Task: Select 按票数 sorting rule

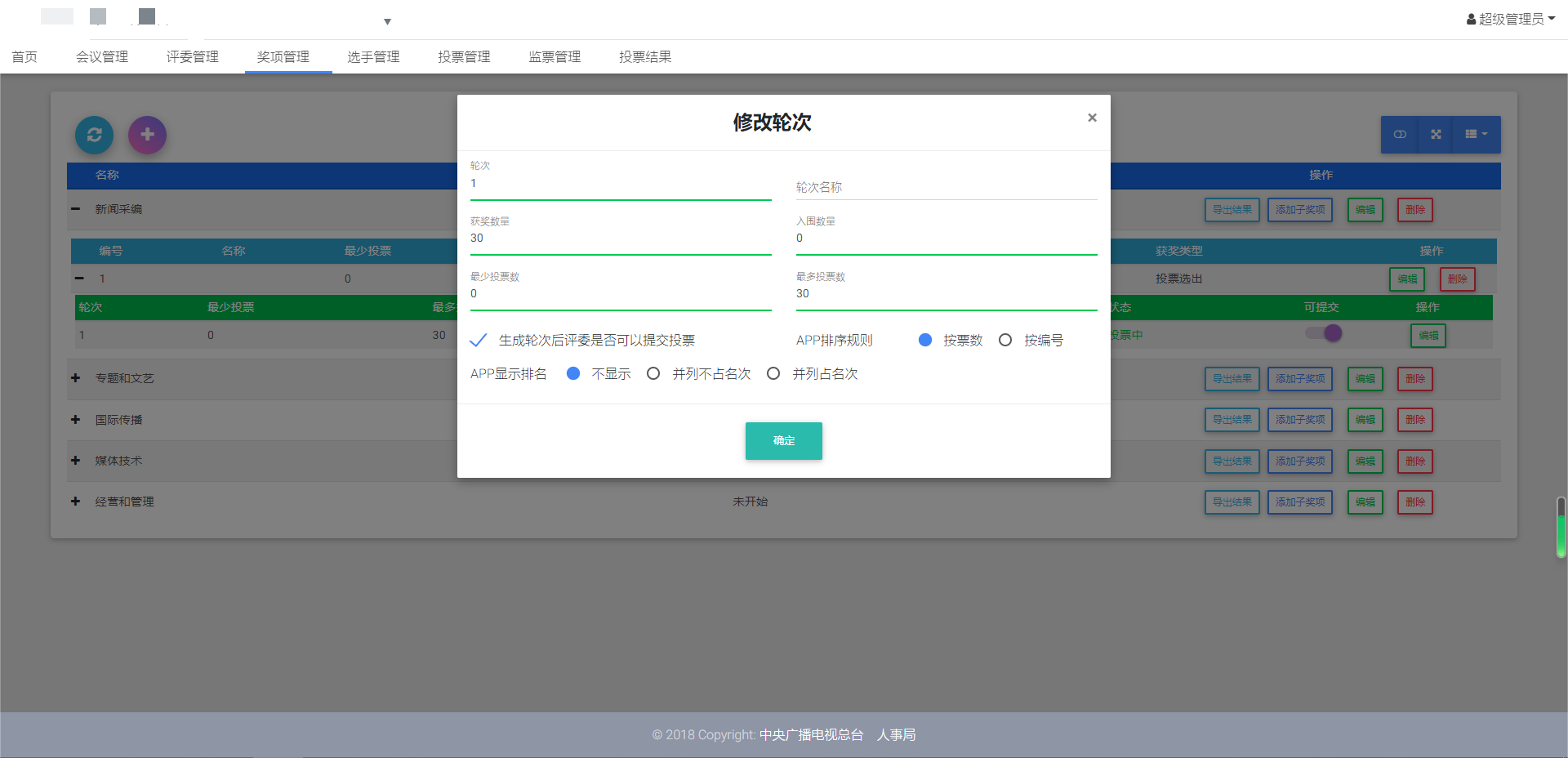Action: click(x=925, y=340)
